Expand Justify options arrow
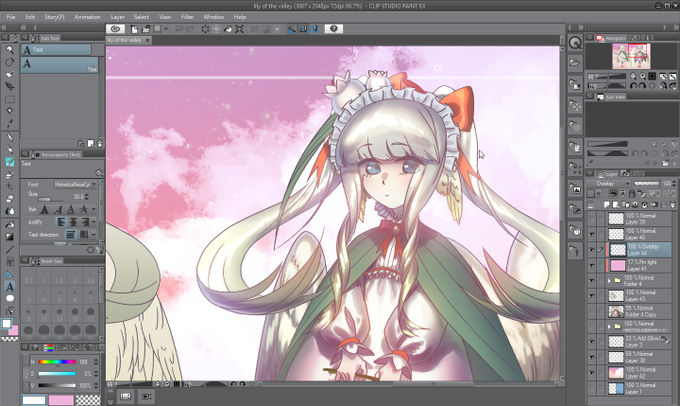This screenshot has width=680, height=406. pos(93,222)
